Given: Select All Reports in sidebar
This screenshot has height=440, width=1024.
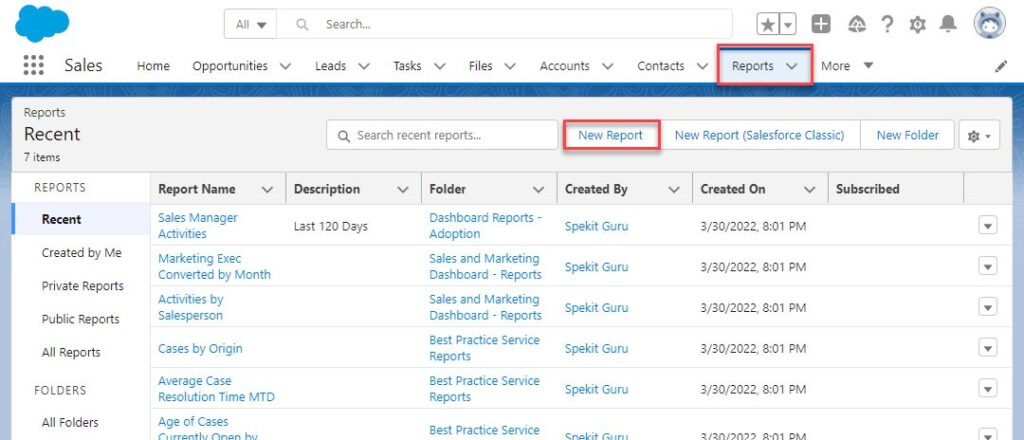Looking at the screenshot, I should coord(71,353).
